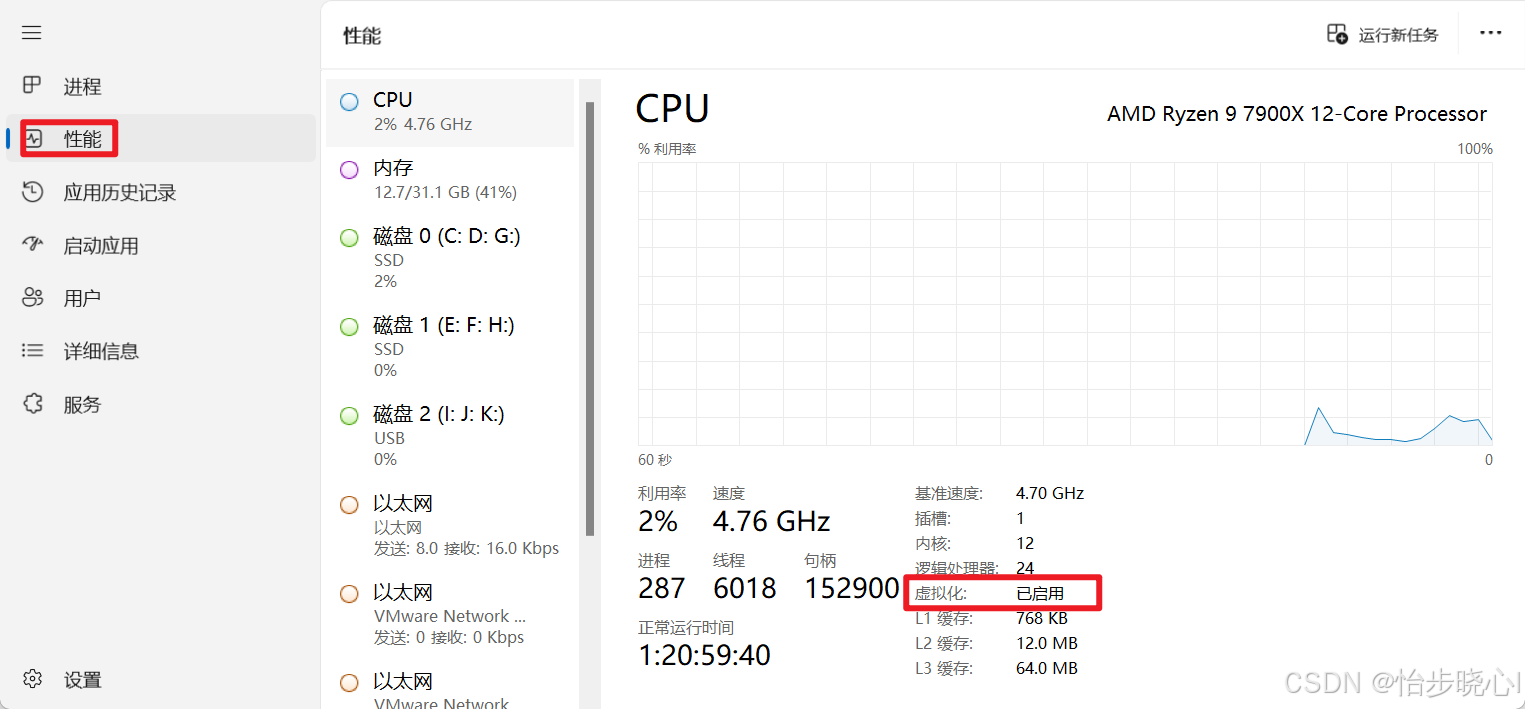Open Settings (设置) gear icon

tap(32, 679)
